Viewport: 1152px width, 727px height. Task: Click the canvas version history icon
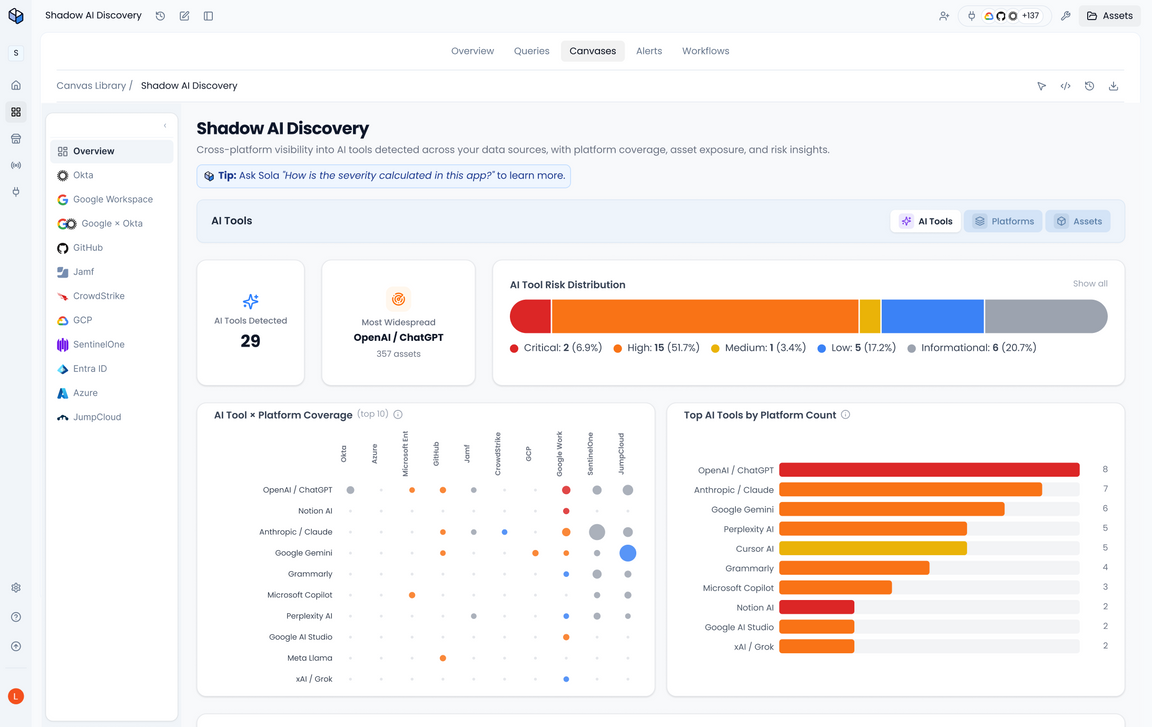pyautogui.click(x=1090, y=86)
